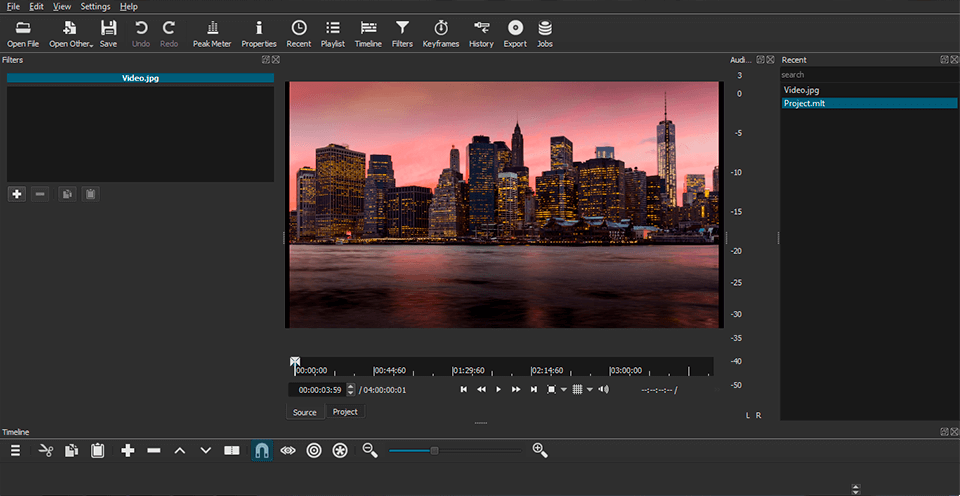
Task: Click the fast forward playback button
Action: [516, 389]
